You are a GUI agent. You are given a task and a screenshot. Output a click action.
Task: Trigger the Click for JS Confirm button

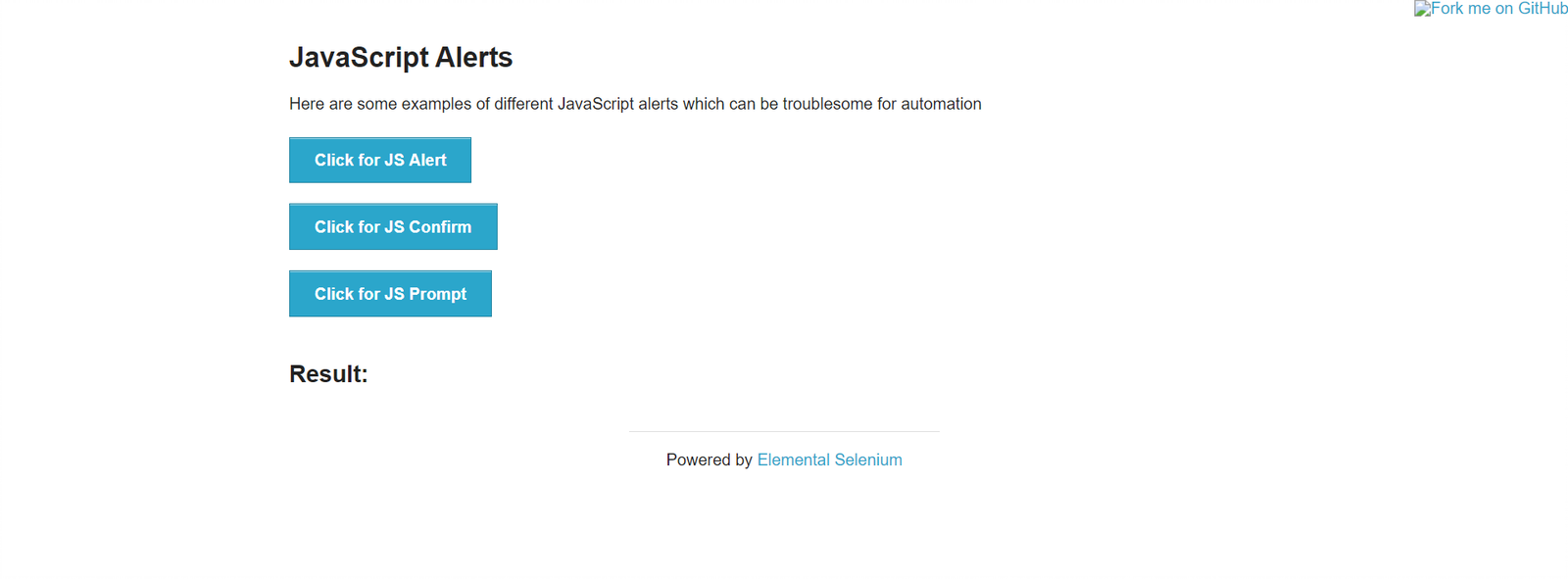click(x=393, y=226)
